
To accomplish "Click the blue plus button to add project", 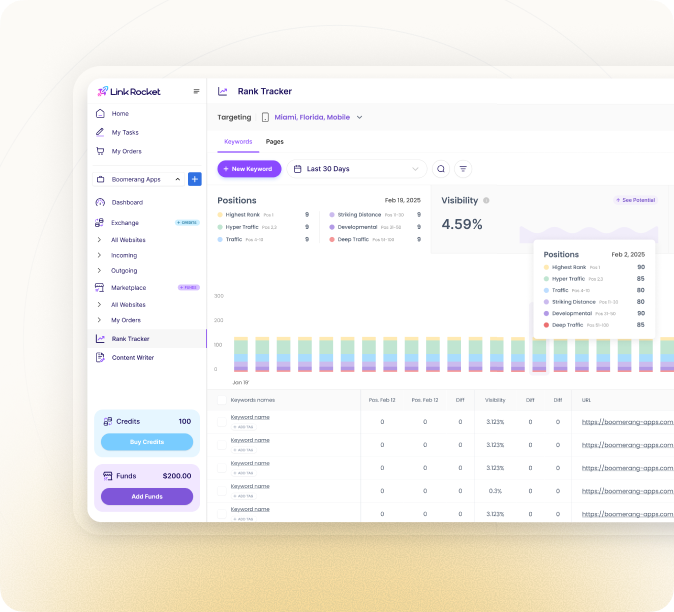I will tap(195, 179).
